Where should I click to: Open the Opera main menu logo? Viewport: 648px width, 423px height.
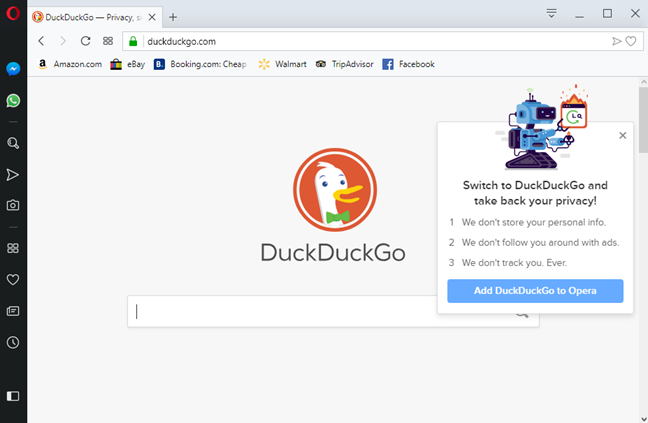point(13,13)
